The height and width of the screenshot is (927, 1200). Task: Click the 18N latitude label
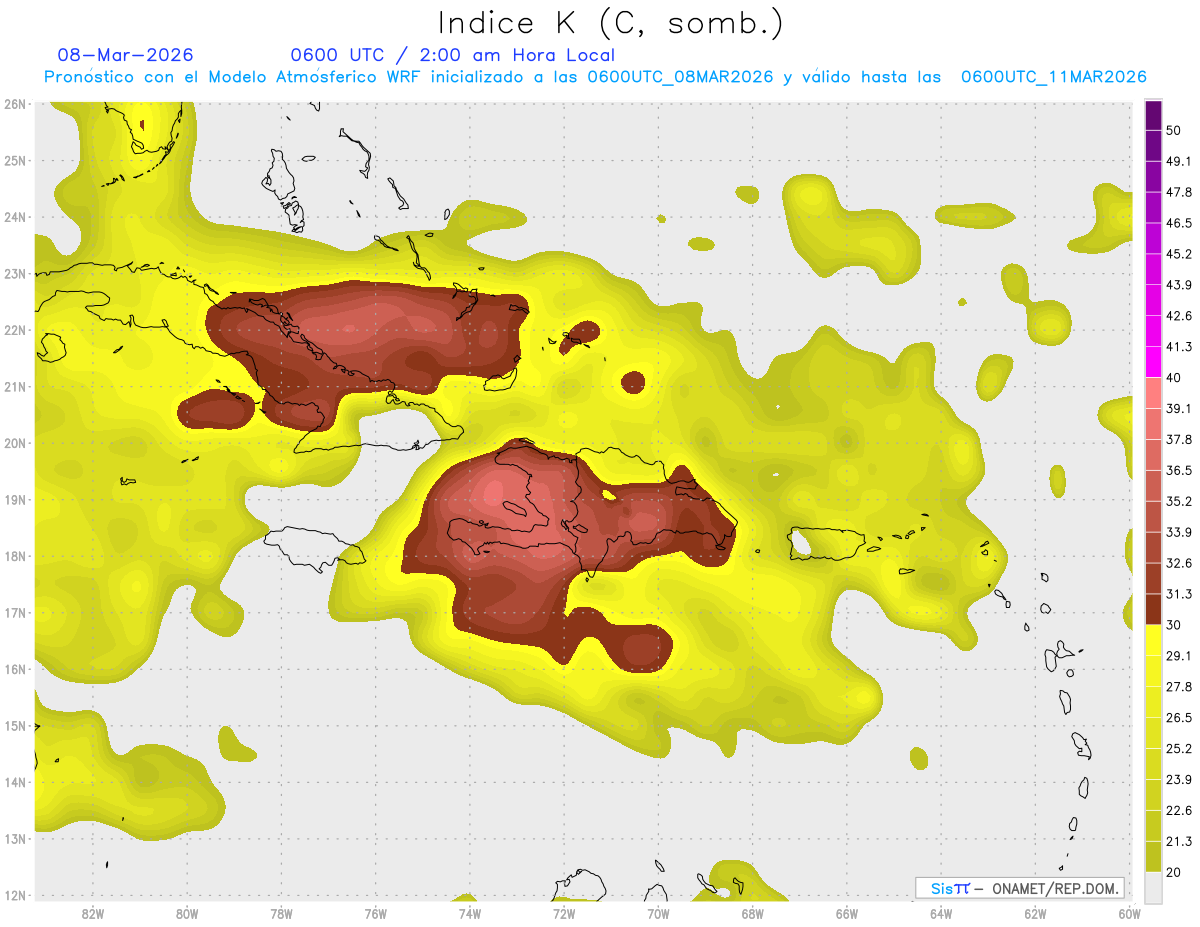15,556
